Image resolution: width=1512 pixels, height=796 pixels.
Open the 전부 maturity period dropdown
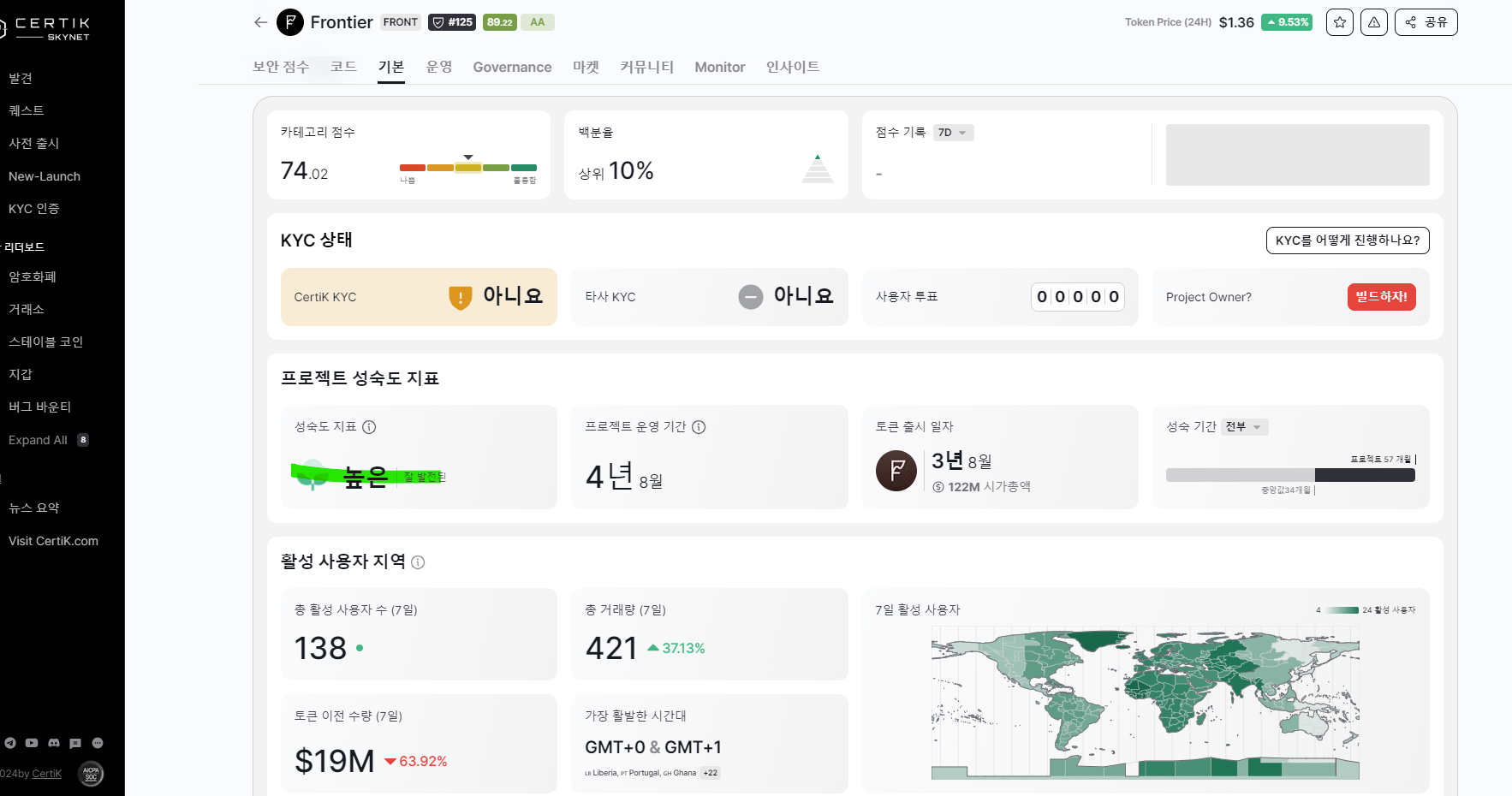click(x=1244, y=426)
